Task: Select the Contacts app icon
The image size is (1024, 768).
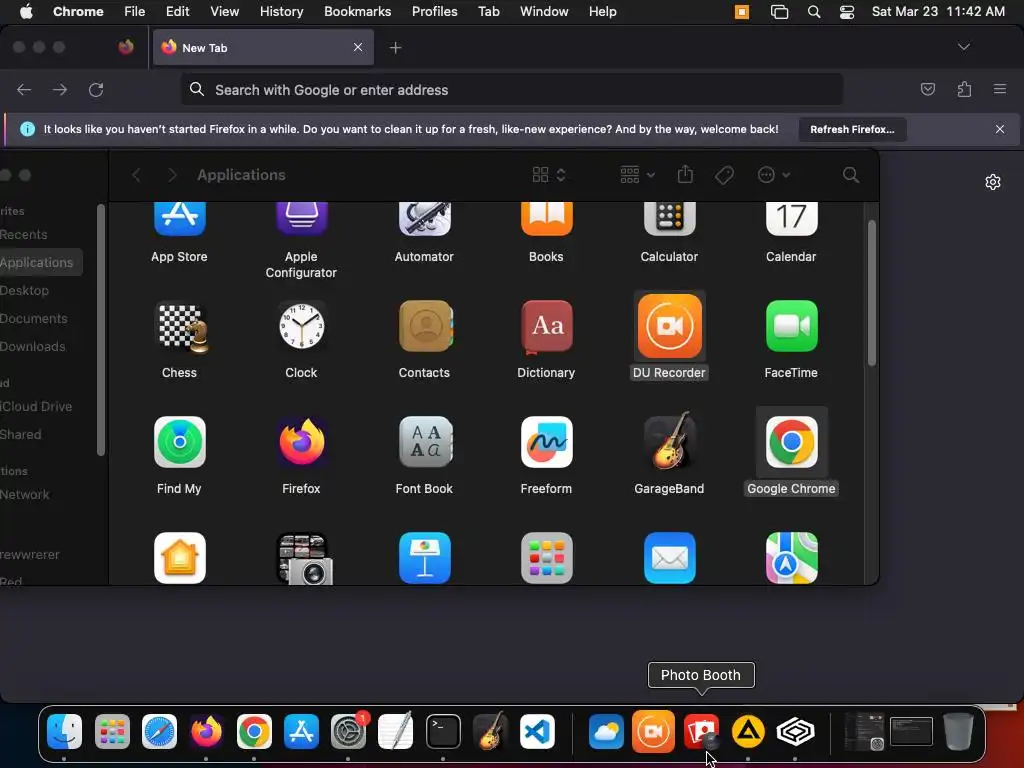Action: (x=425, y=326)
